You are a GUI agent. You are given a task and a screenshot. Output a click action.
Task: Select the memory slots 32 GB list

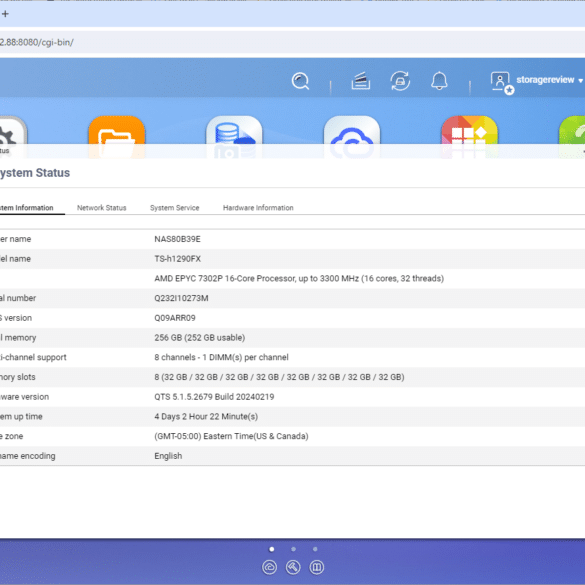tap(279, 377)
